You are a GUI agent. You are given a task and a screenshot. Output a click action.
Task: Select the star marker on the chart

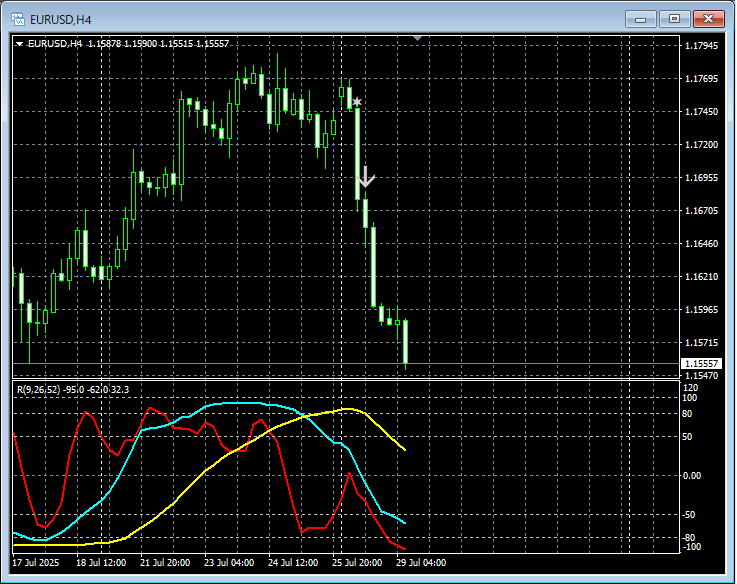[x=356, y=102]
